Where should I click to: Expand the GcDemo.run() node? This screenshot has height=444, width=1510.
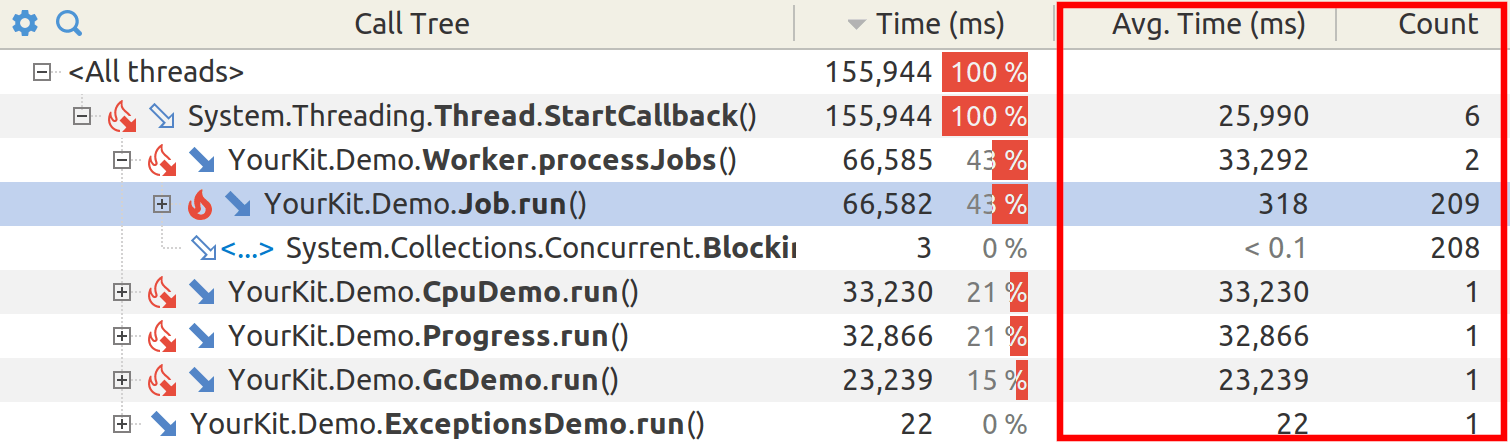122,380
